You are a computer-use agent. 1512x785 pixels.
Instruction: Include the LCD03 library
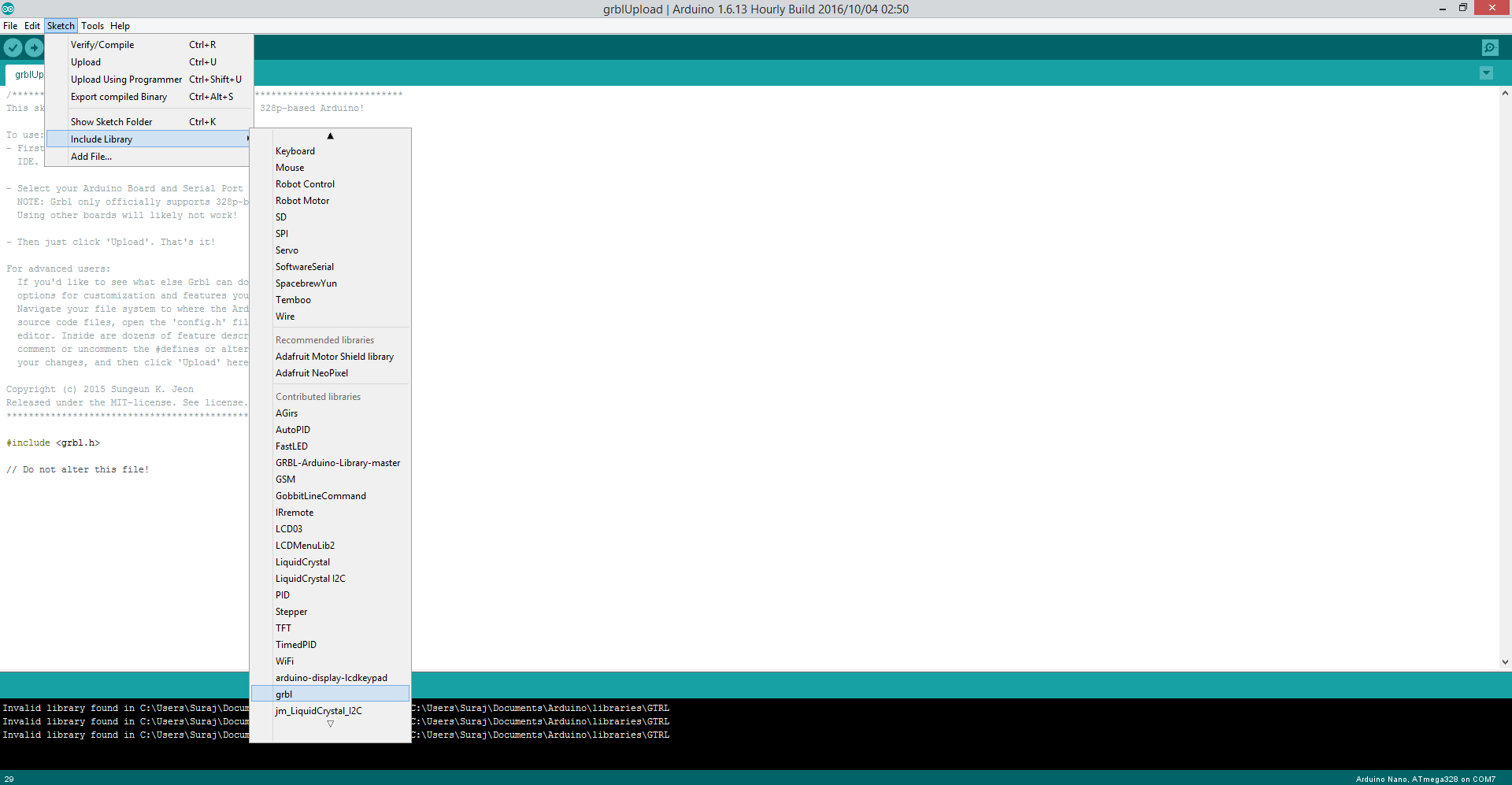pyautogui.click(x=330, y=529)
